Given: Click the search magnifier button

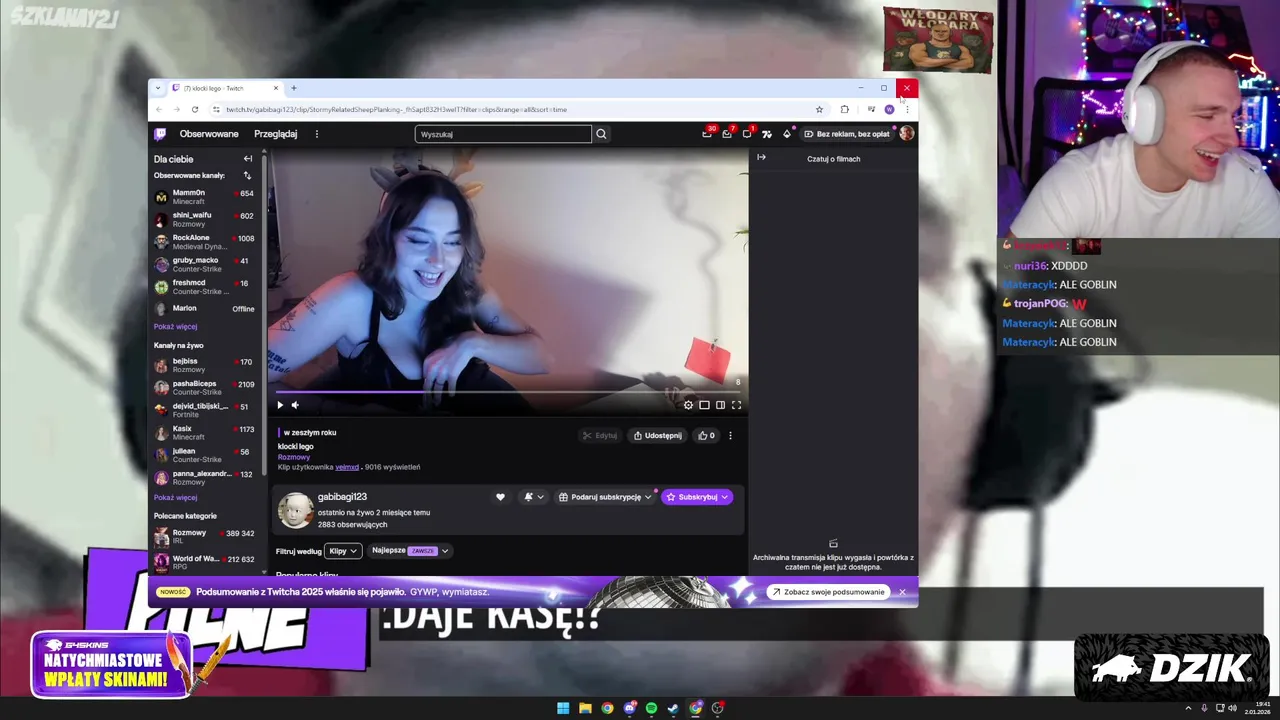Looking at the screenshot, I should (x=601, y=134).
